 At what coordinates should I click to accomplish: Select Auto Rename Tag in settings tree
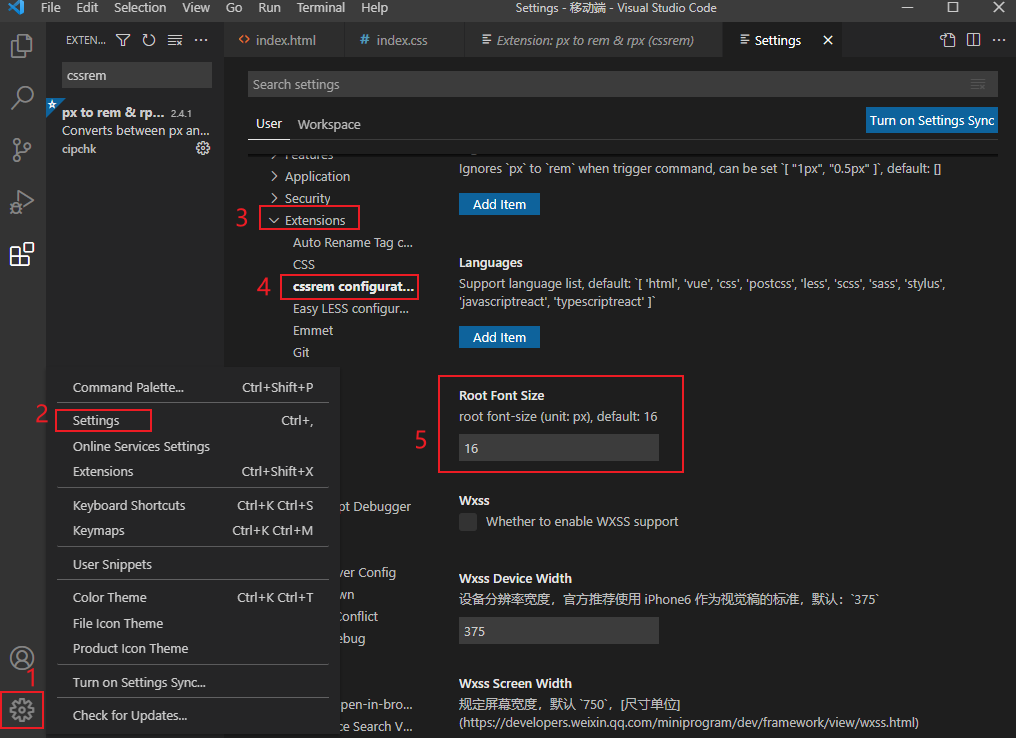pyautogui.click(x=352, y=242)
